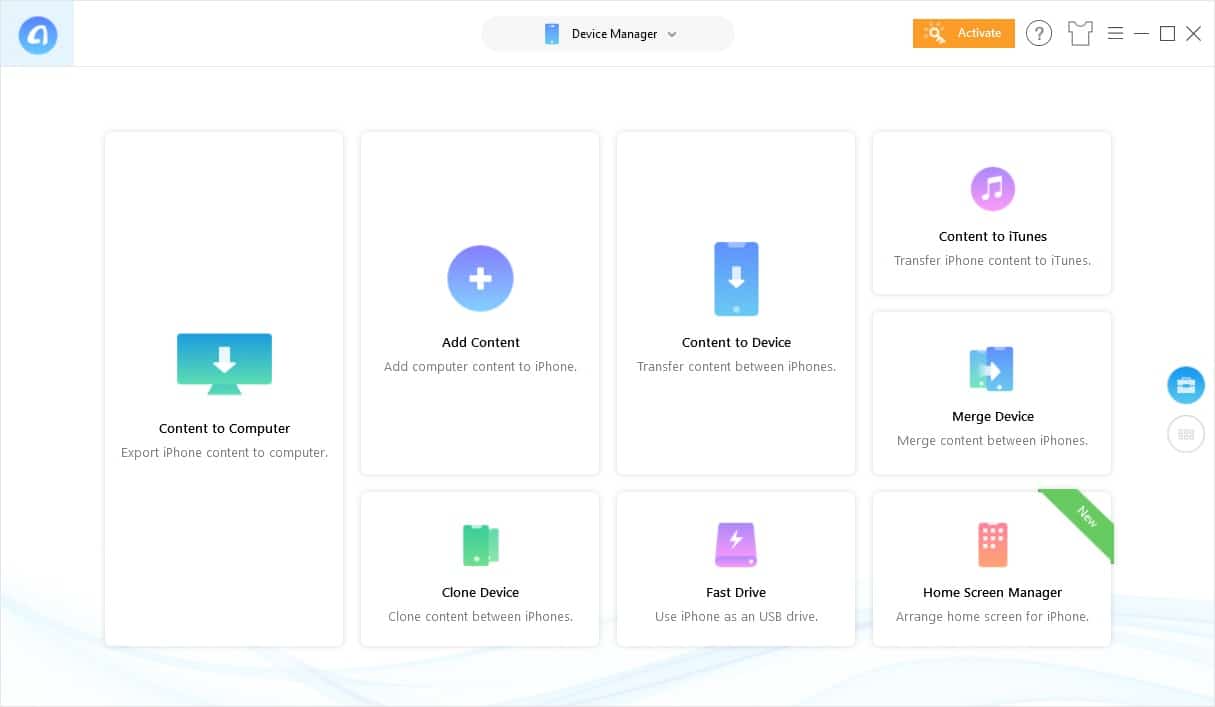Select the Add Content label

point(481,342)
